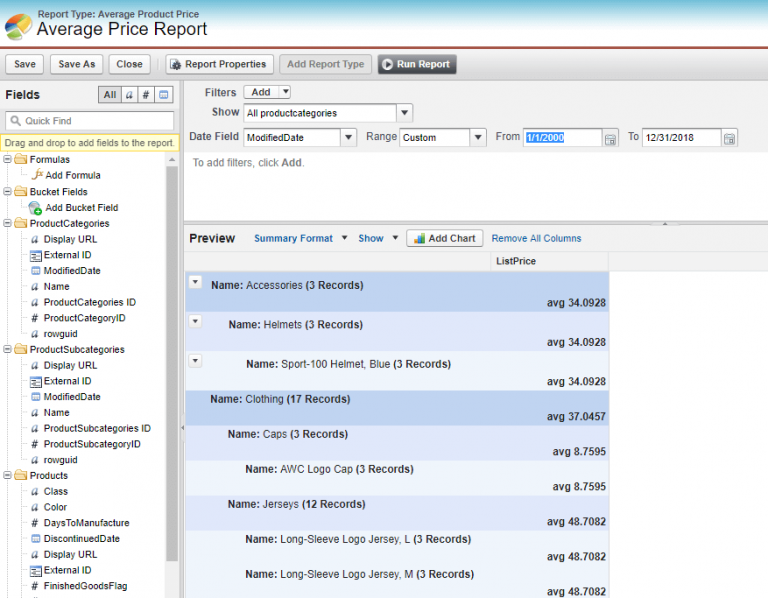Click the Add Bucket Field icon

(x=35, y=207)
